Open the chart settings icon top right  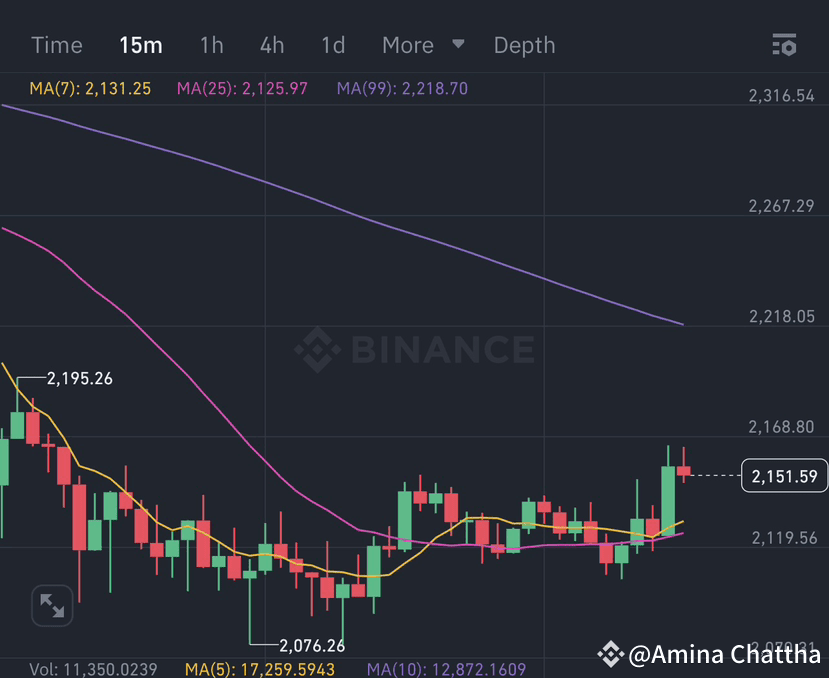(x=784, y=45)
